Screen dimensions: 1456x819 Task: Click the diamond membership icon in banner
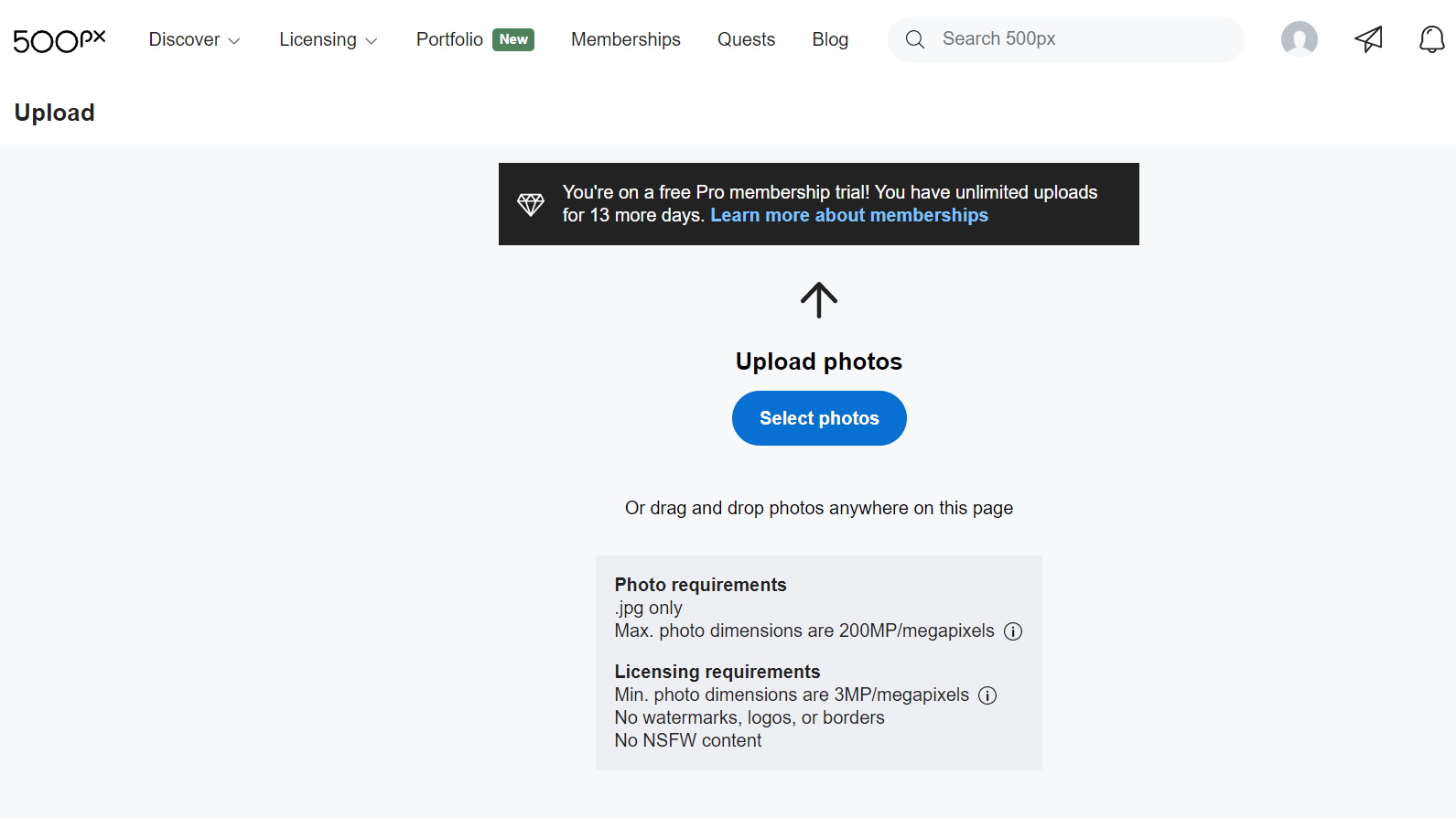coord(531,204)
